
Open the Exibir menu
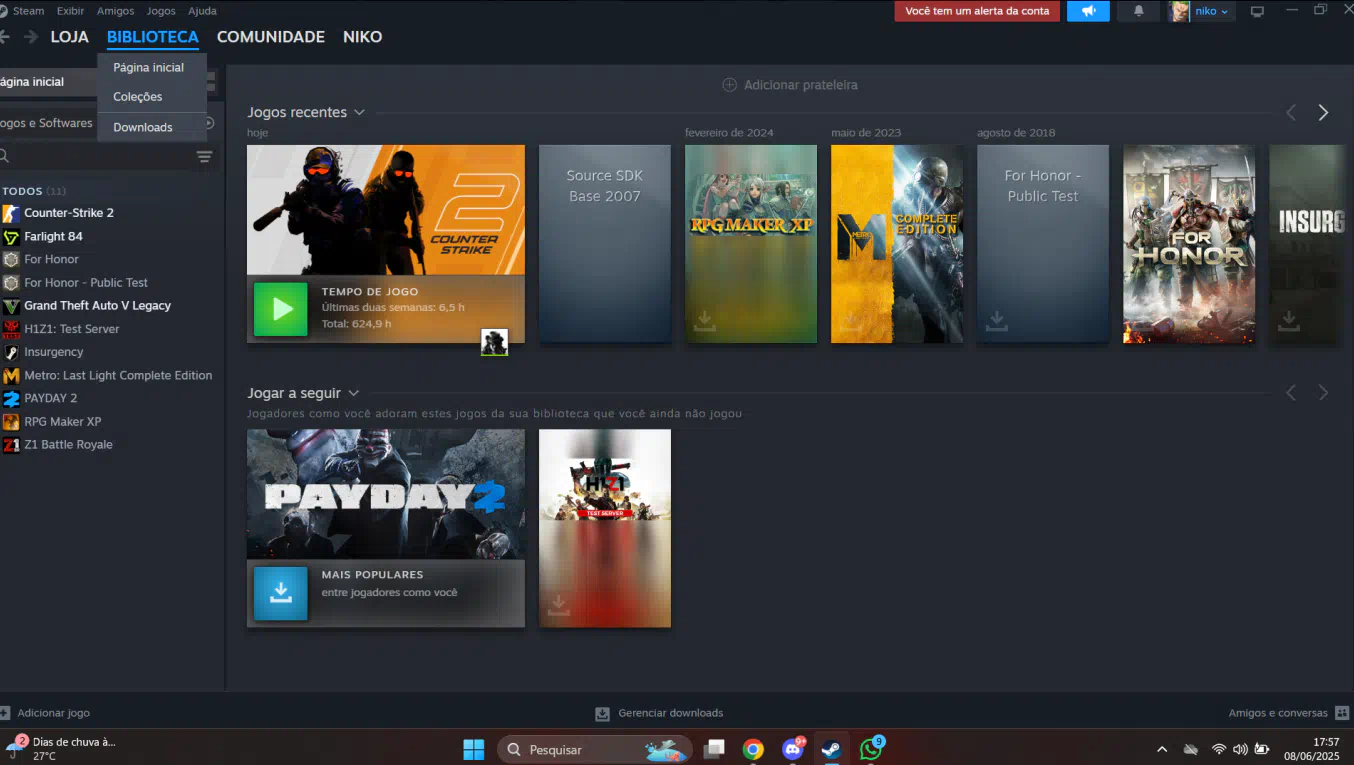70,11
